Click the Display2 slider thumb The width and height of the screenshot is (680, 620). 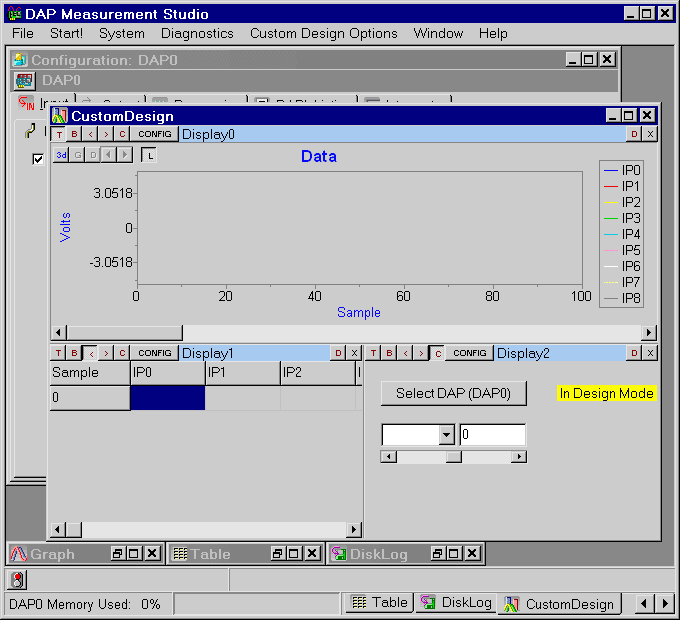[x=454, y=457]
